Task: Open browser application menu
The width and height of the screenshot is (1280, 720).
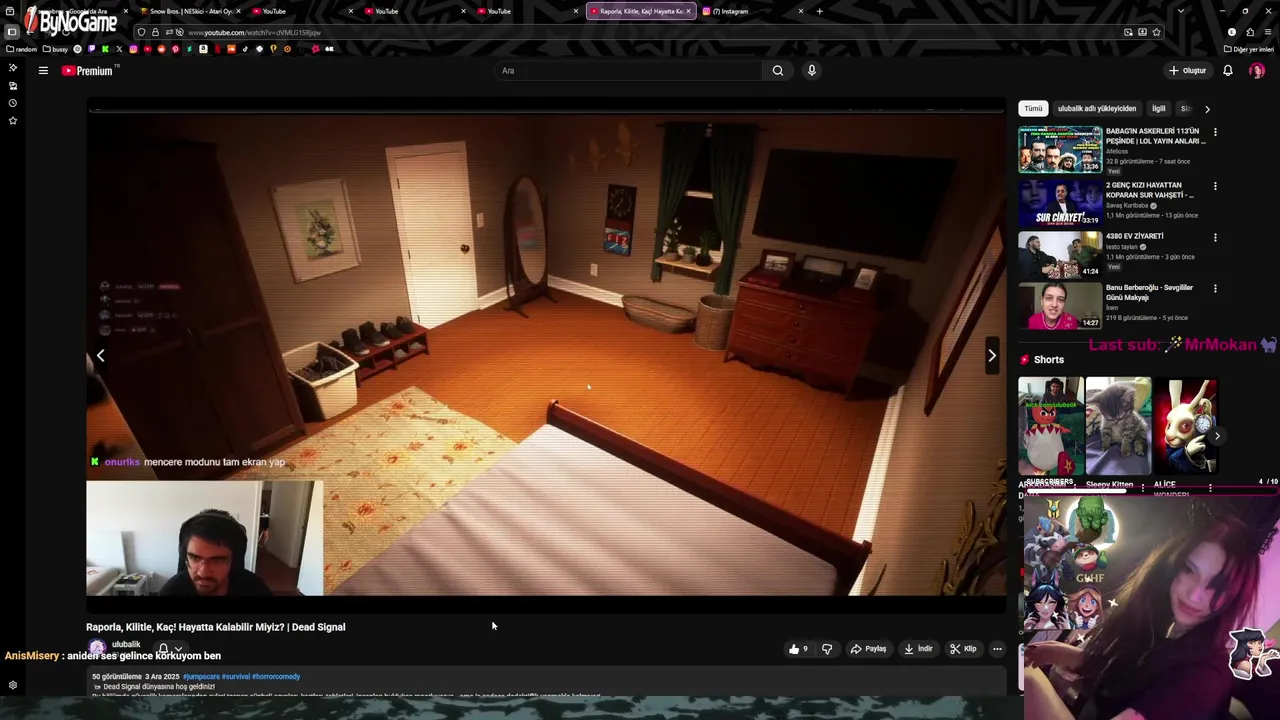Action: (x=1268, y=32)
